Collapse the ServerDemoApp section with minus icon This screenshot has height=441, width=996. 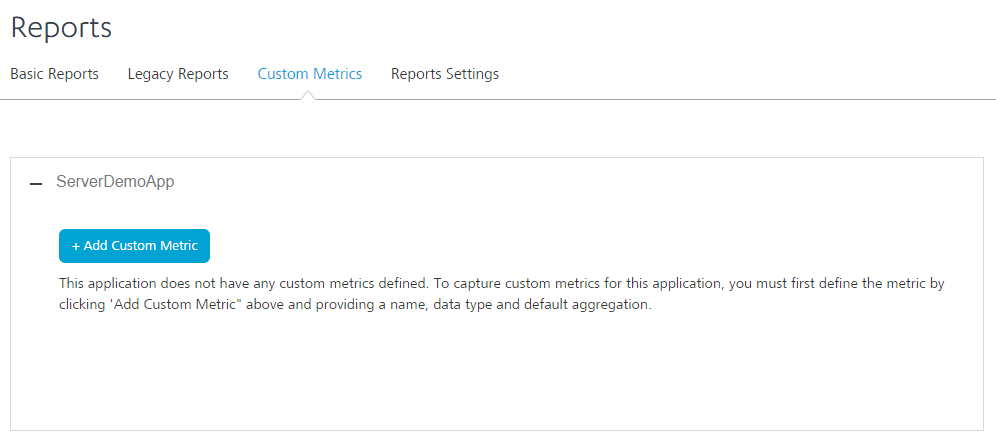[36, 184]
